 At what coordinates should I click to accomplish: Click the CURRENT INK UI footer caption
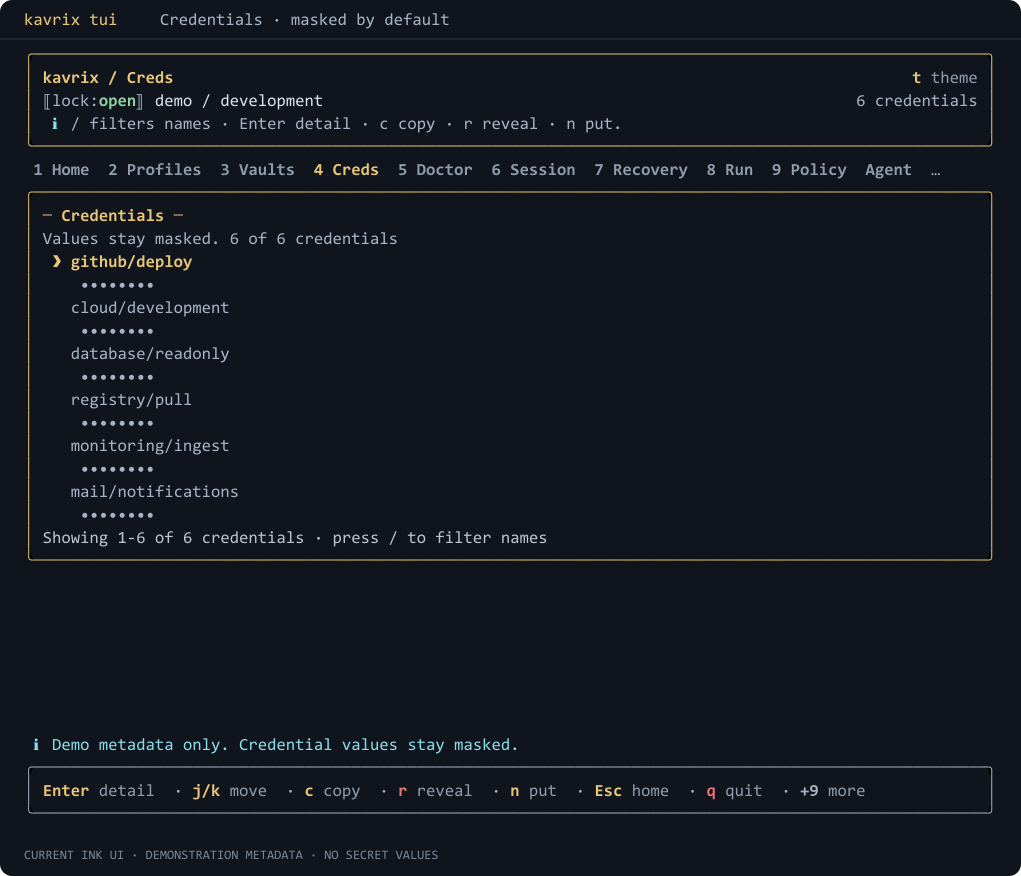[x=231, y=855]
